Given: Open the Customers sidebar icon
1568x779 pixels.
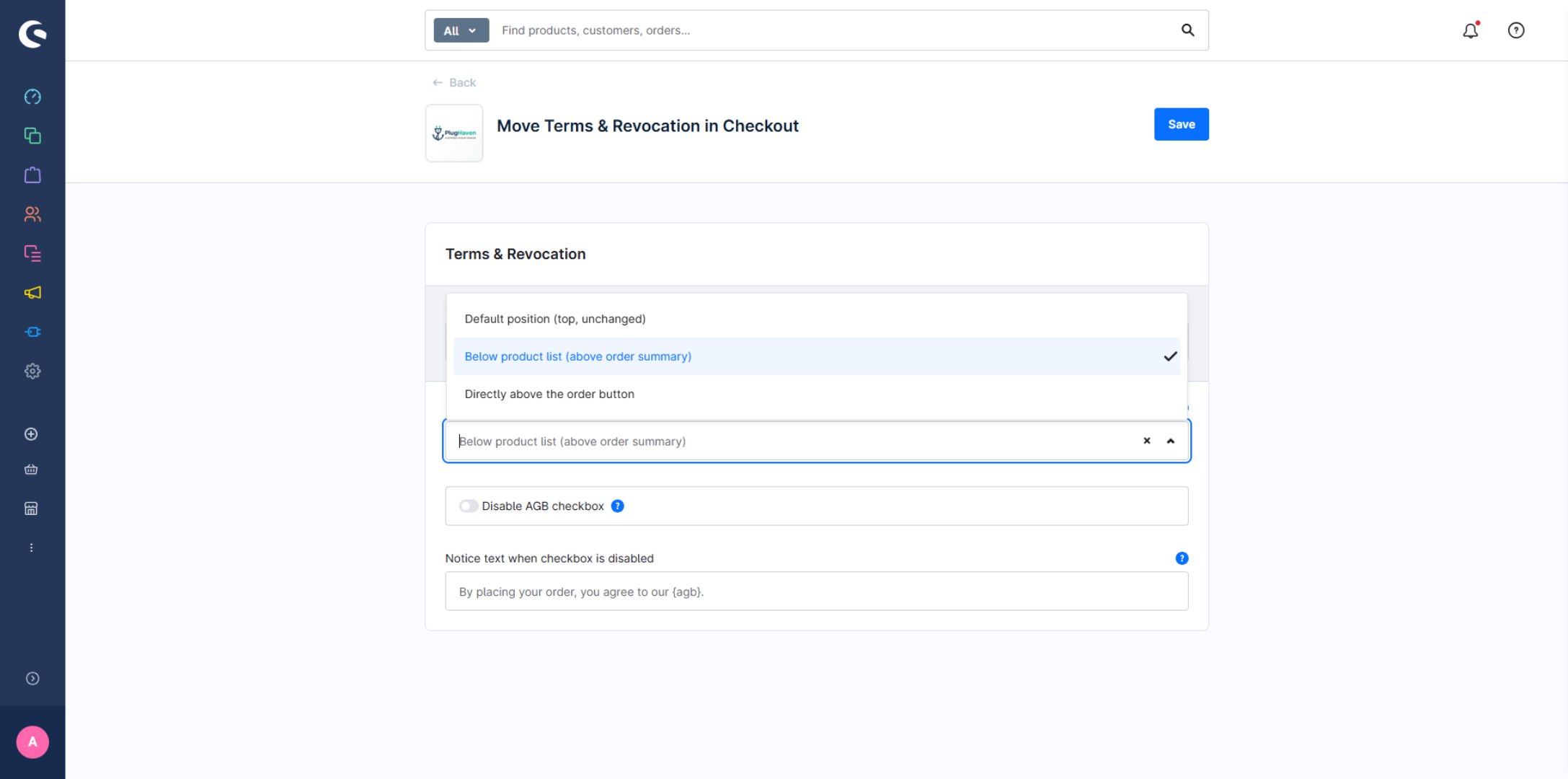Looking at the screenshot, I should [x=32, y=214].
